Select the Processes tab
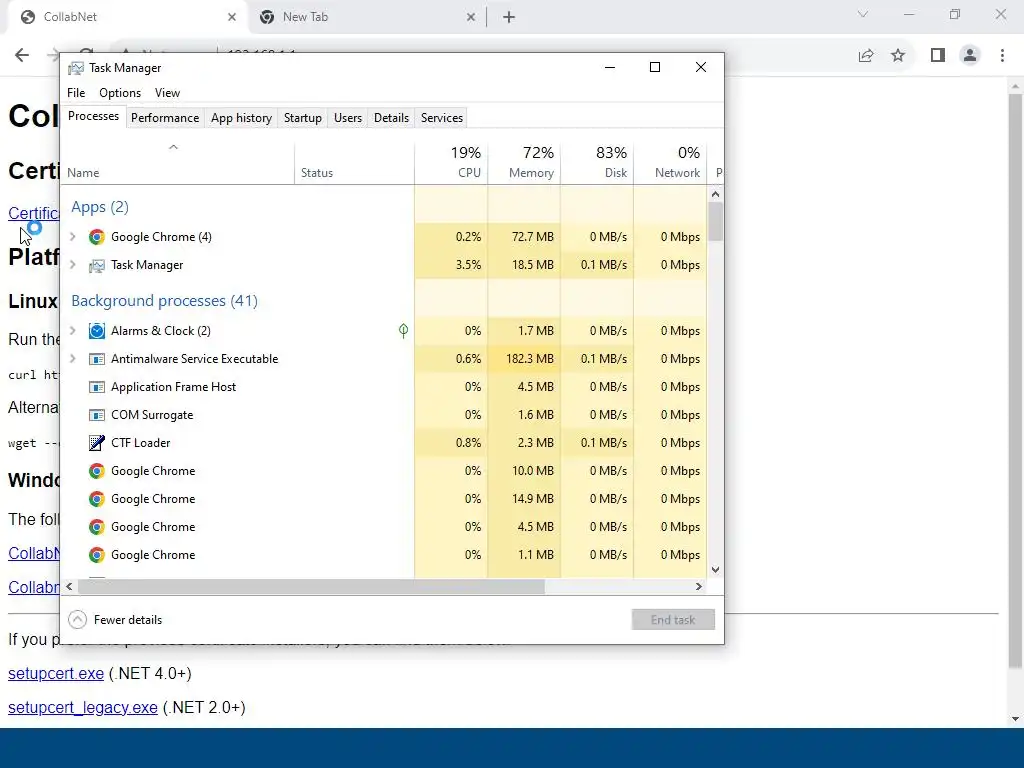Image resolution: width=1024 pixels, height=768 pixels. tap(93, 116)
